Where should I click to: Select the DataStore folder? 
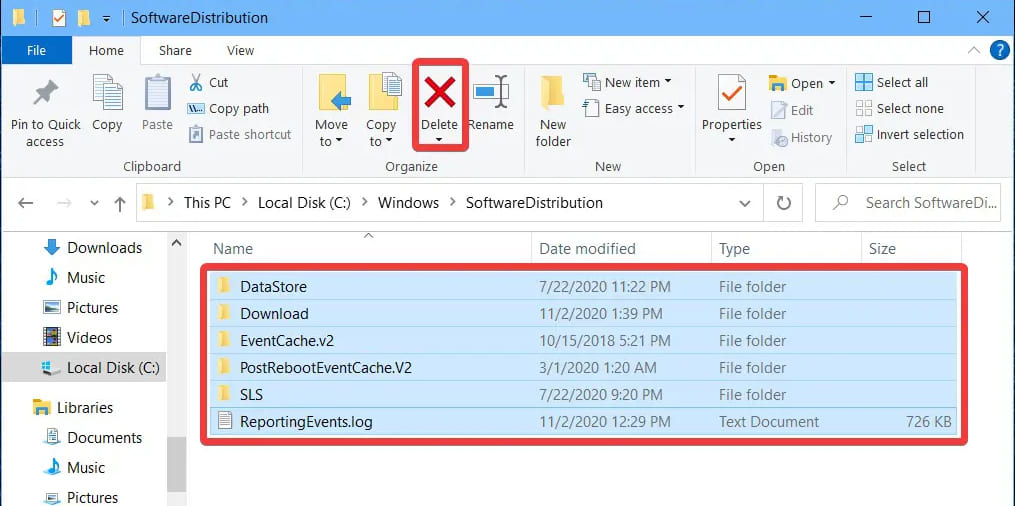pyautogui.click(x=583, y=286)
